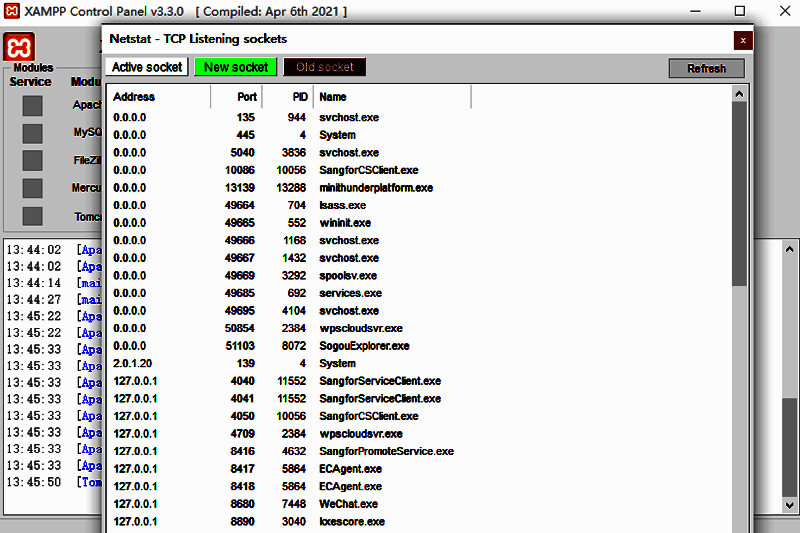Toggle the FileZilla service checkbox
The height and width of the screenshot is (533, 800).
[x=32, y=161]
